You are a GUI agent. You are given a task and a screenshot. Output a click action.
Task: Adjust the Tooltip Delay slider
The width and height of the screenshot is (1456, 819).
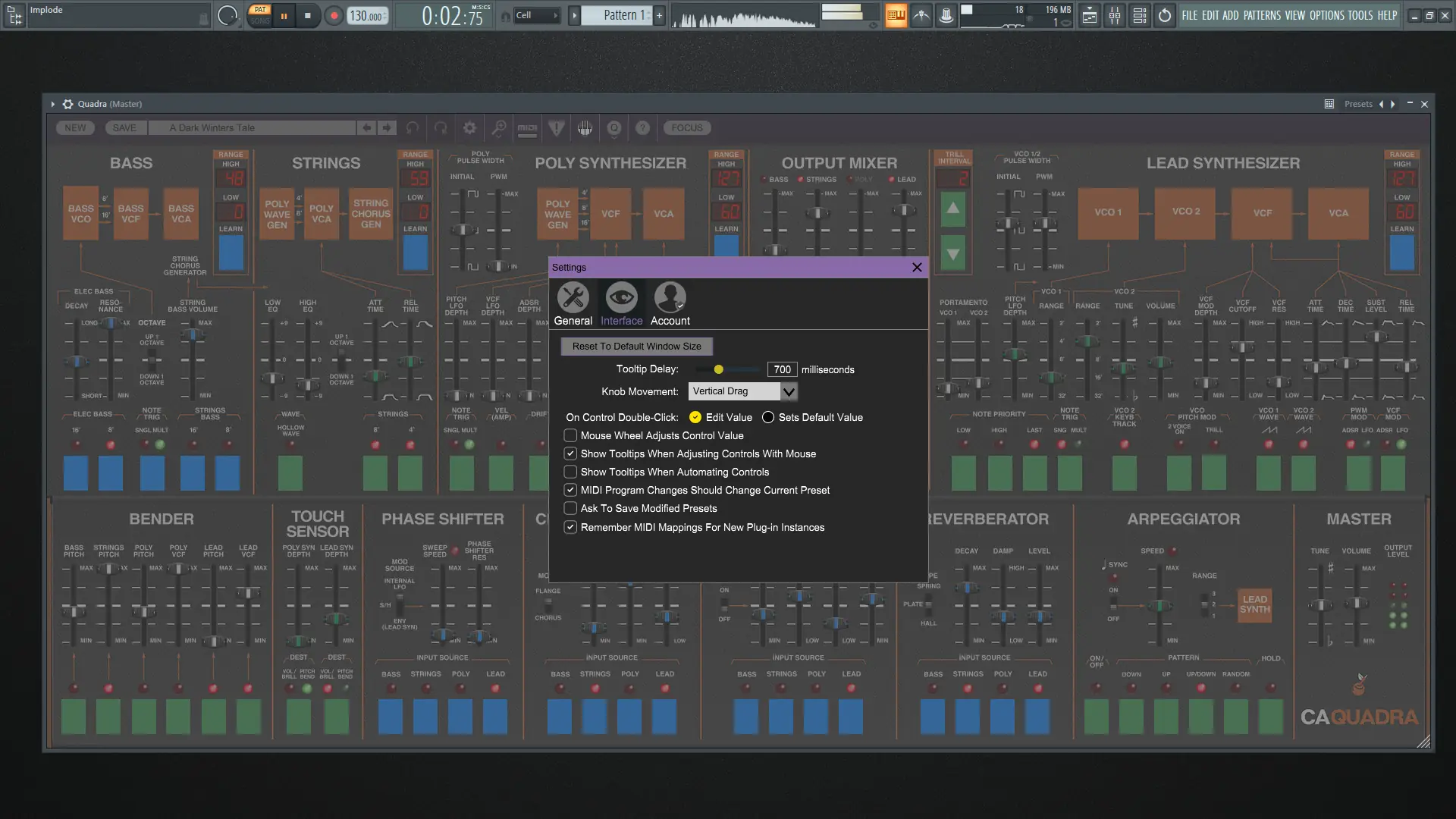[718, 369]
